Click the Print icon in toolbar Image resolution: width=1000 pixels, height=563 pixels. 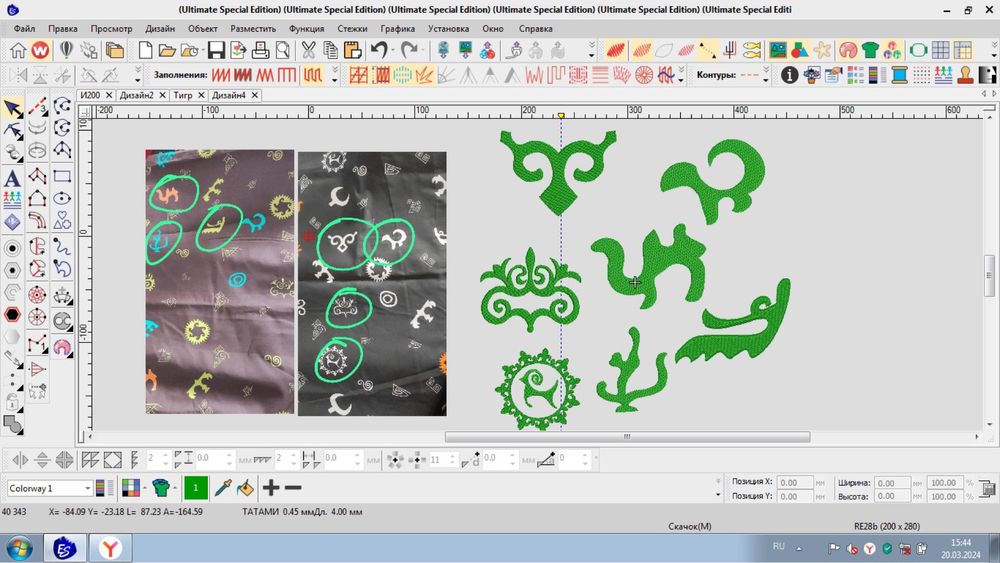tap(261, 50)
